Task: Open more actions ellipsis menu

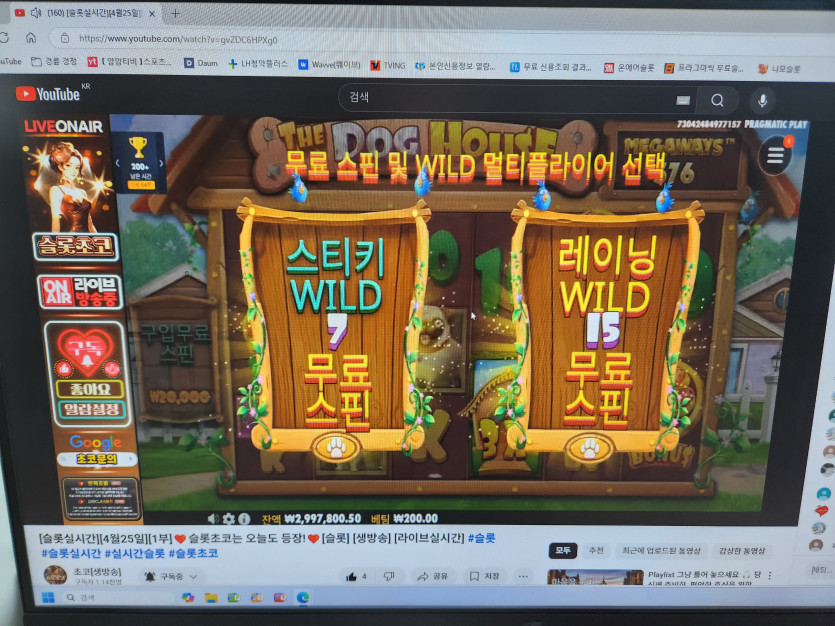Action: (523, 576)
